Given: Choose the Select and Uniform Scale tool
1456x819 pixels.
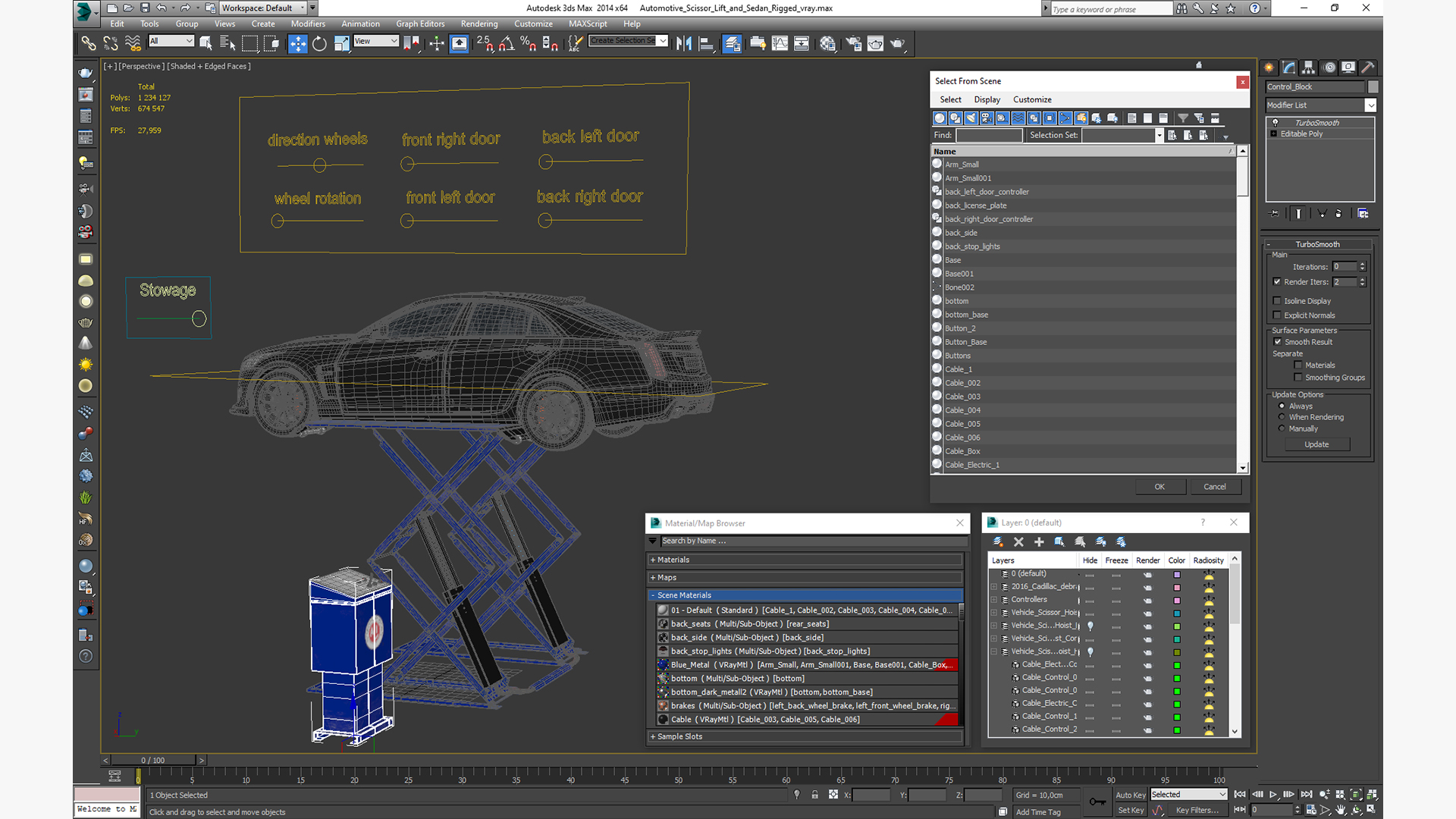Looking at the screenshot, I should pos(342,44).
